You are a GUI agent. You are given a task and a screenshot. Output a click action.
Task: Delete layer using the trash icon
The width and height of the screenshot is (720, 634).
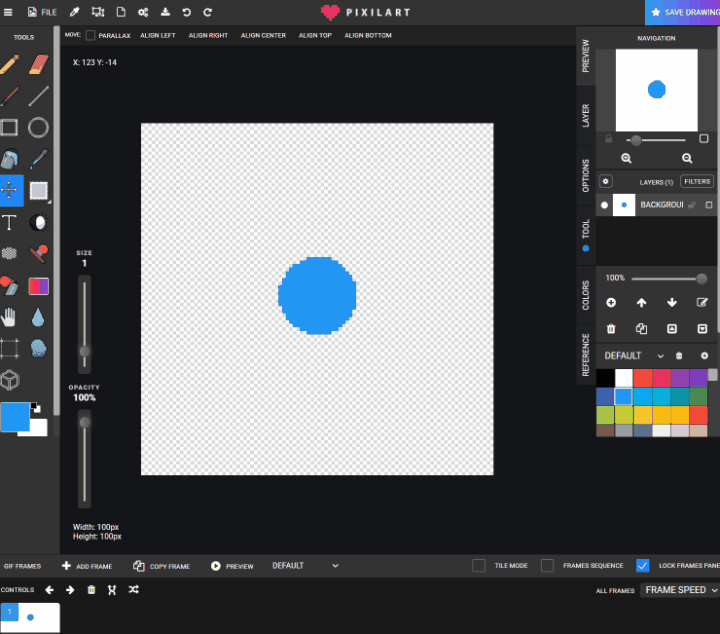coord(611,329)
